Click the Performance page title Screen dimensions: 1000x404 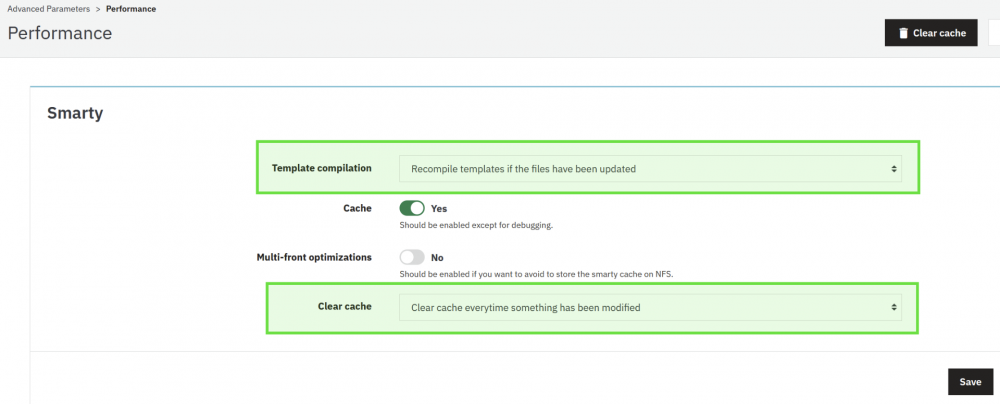(x=60, y=33)
